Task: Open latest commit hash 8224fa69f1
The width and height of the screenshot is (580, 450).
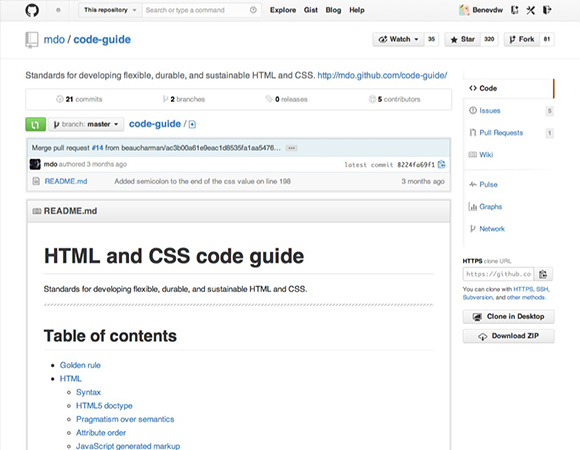Action: (x=416, y=165)
